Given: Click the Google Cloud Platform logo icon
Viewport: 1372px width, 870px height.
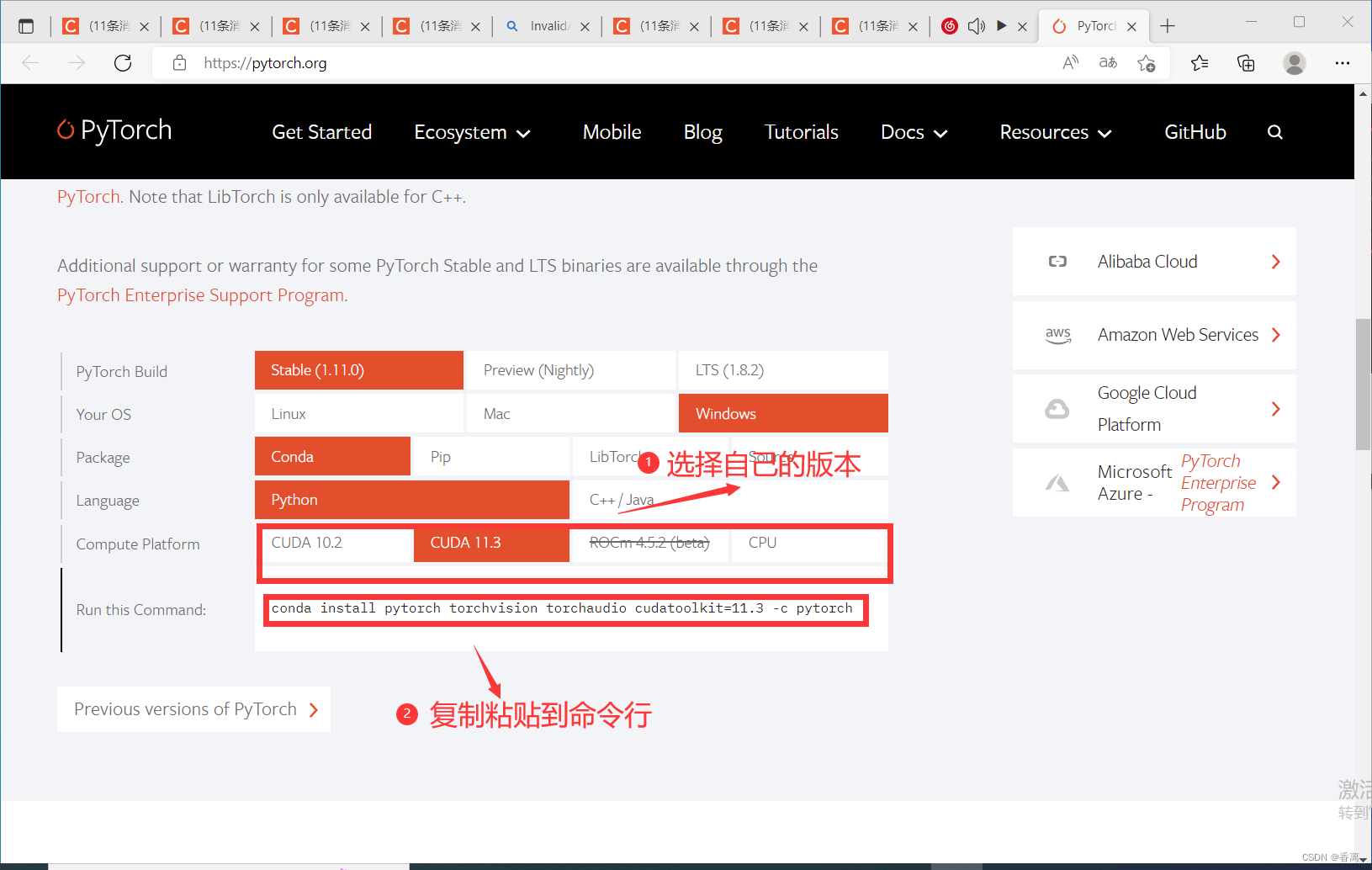Looking at the screenshot, I should coord(1057,409).
